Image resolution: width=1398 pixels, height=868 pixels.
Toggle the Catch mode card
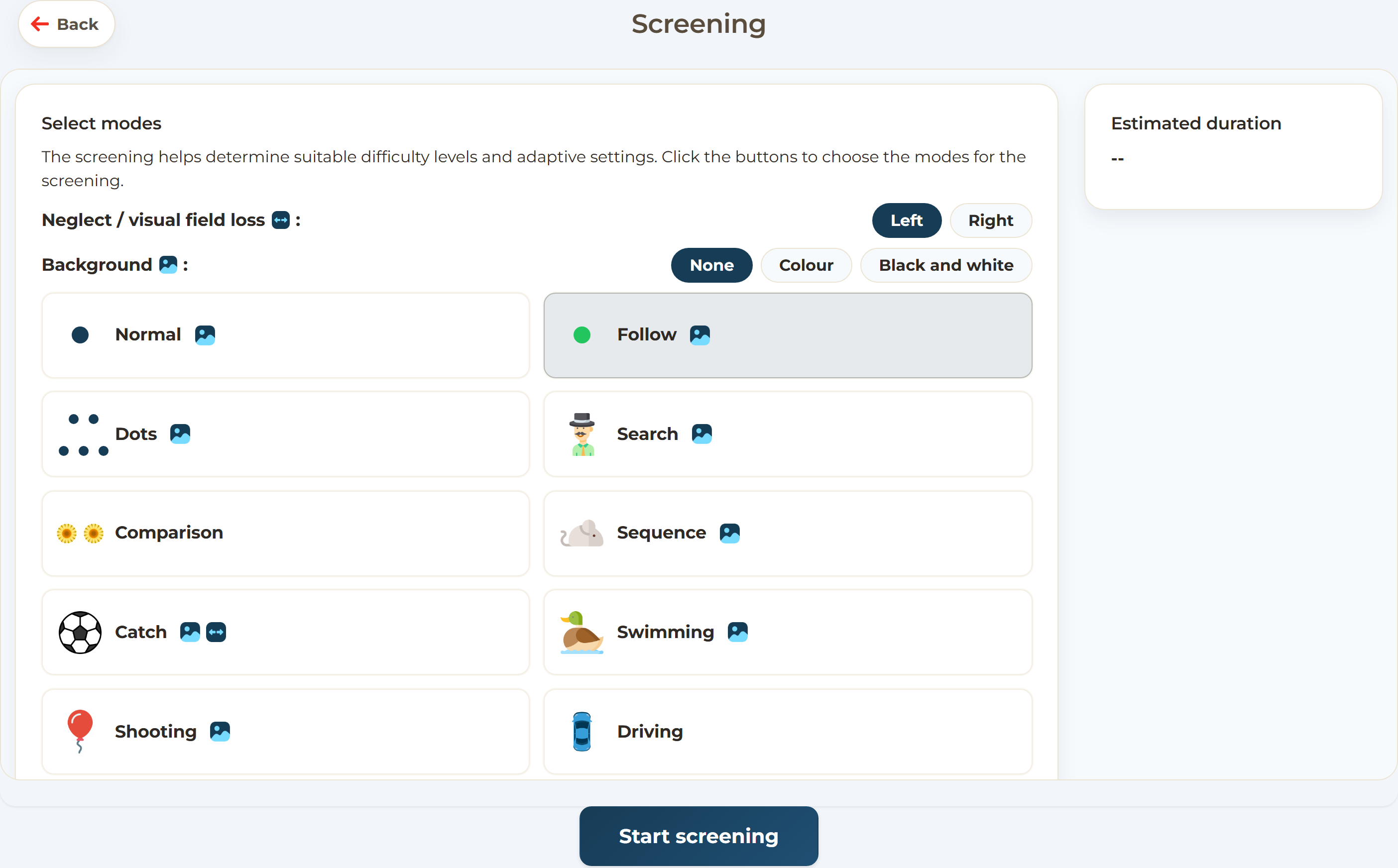coord(285,632)
